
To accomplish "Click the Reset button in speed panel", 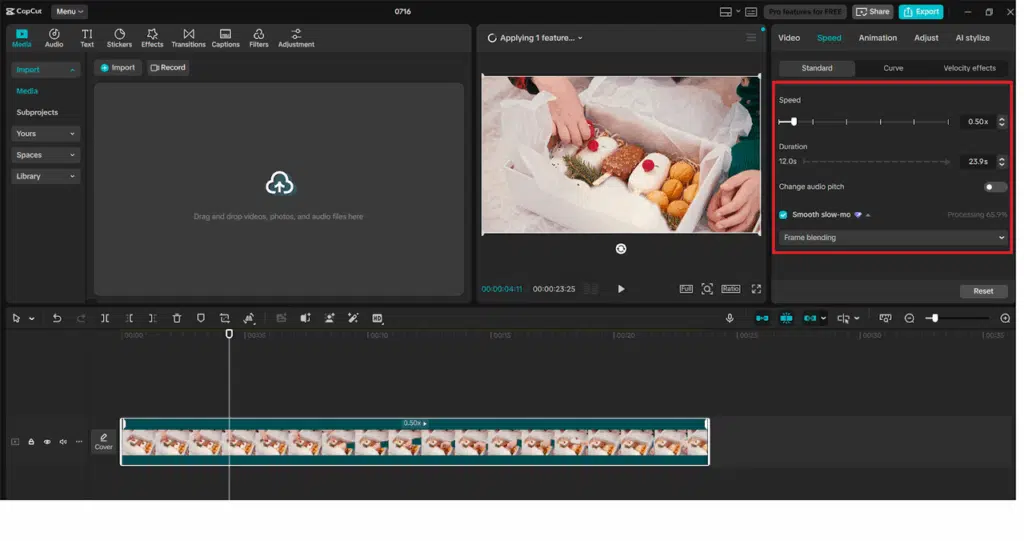I will [983, 291].
